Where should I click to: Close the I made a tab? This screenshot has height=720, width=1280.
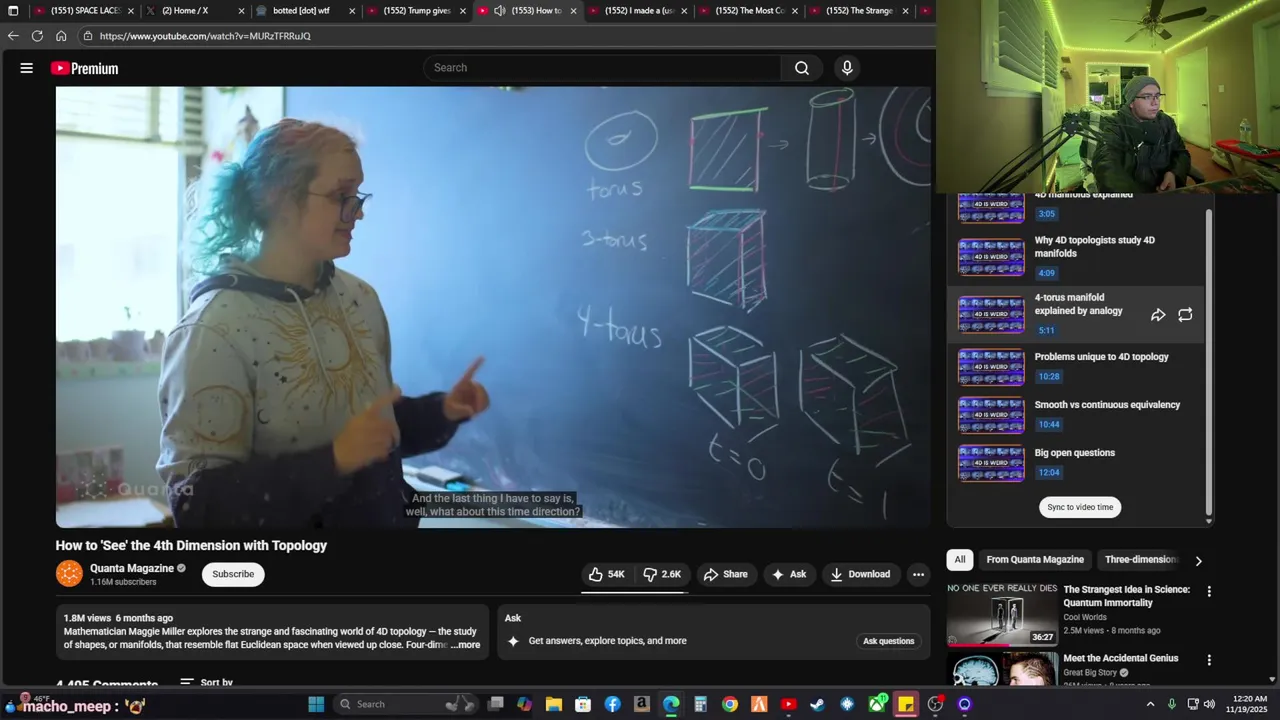pyautogui.click(x=684, y=11)
